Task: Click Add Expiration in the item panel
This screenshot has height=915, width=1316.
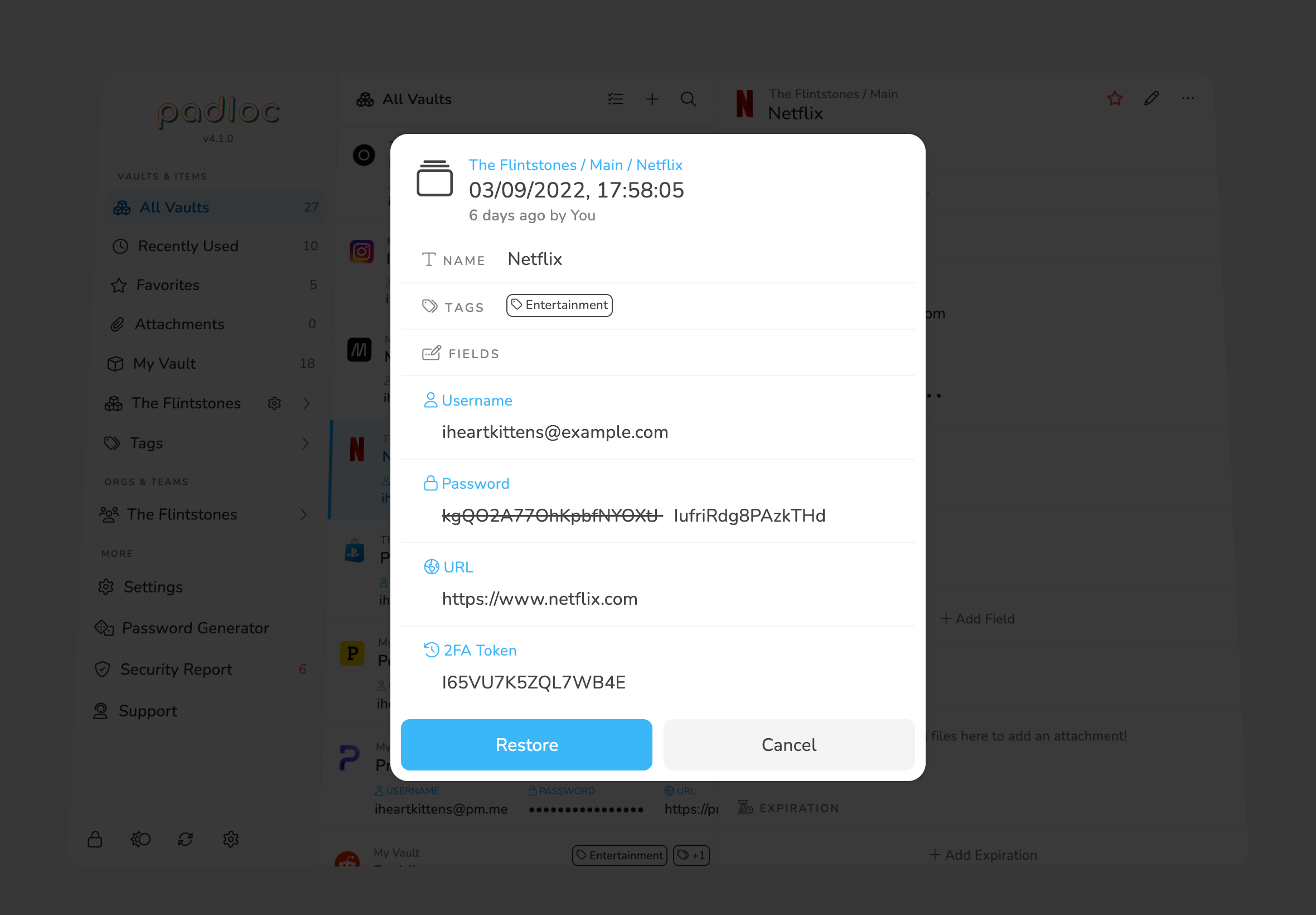Action: (x=983, y=855)
